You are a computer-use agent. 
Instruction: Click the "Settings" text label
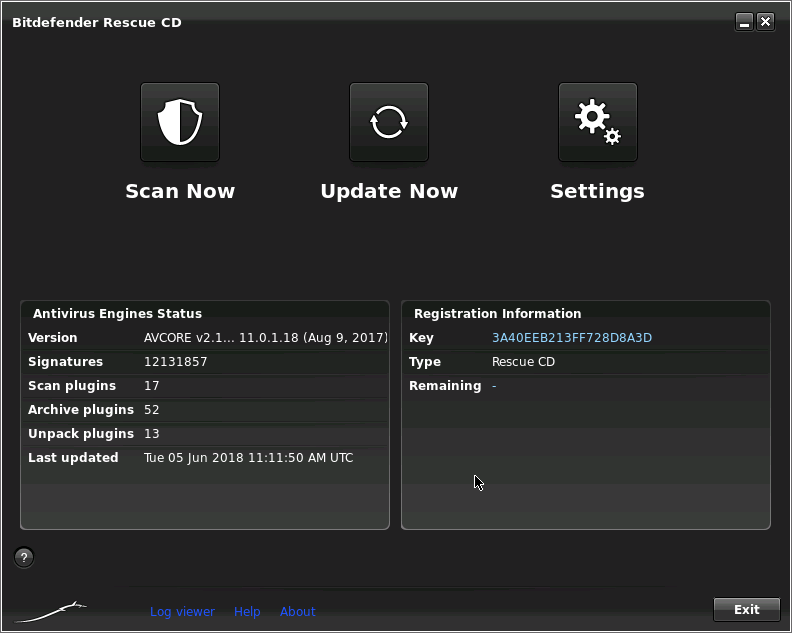pos(597,191)
